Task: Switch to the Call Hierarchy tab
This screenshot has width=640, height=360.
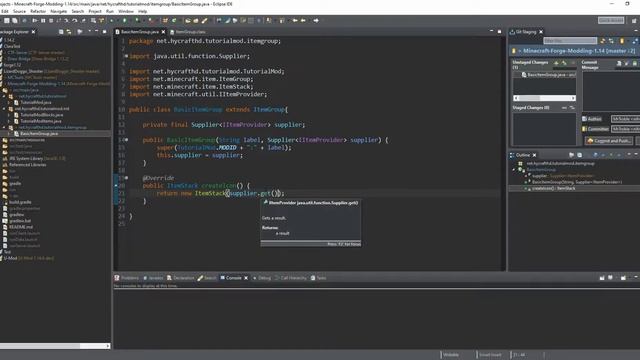Action: 291,278
